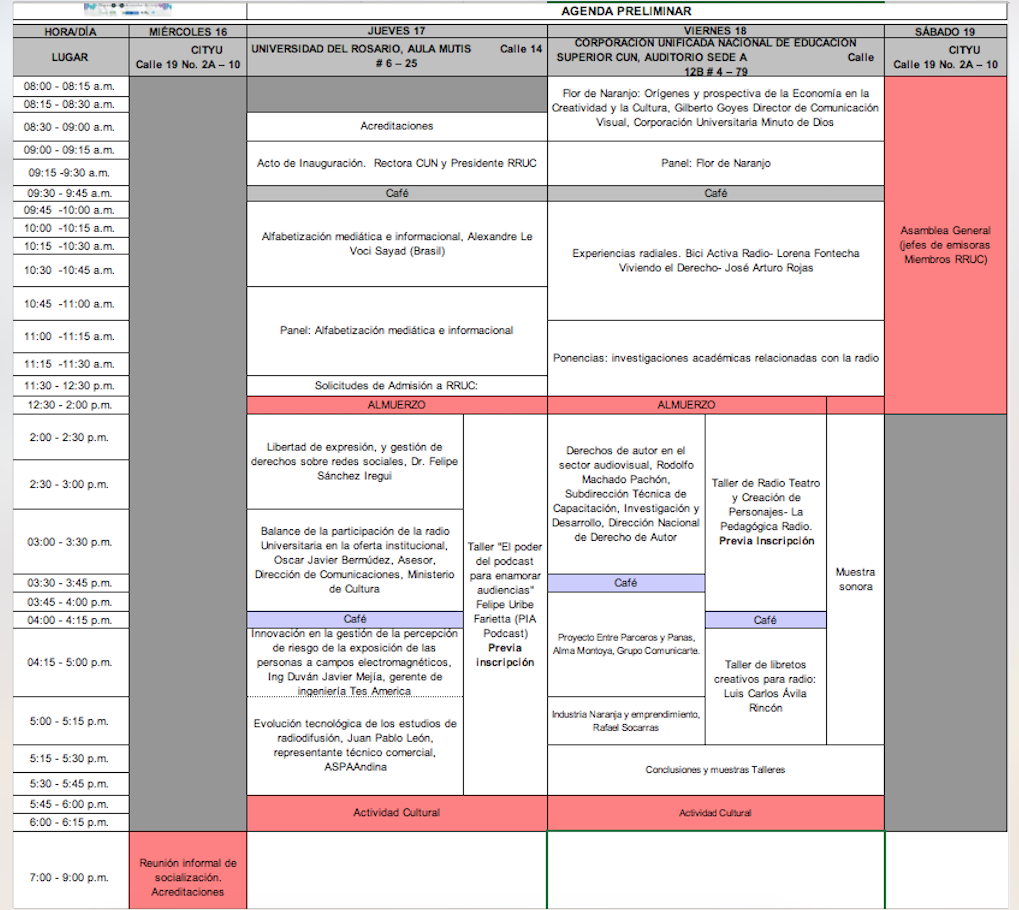Select the "2:00 - 2:30 p.m." time cell
The width and height of the screenshot is (1019, 910).
coord(70,437)
